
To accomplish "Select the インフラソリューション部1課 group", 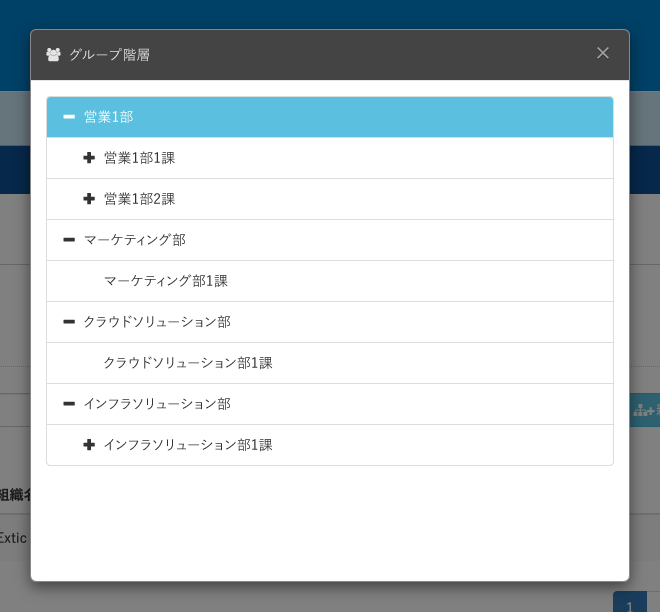I will [188, 445].
